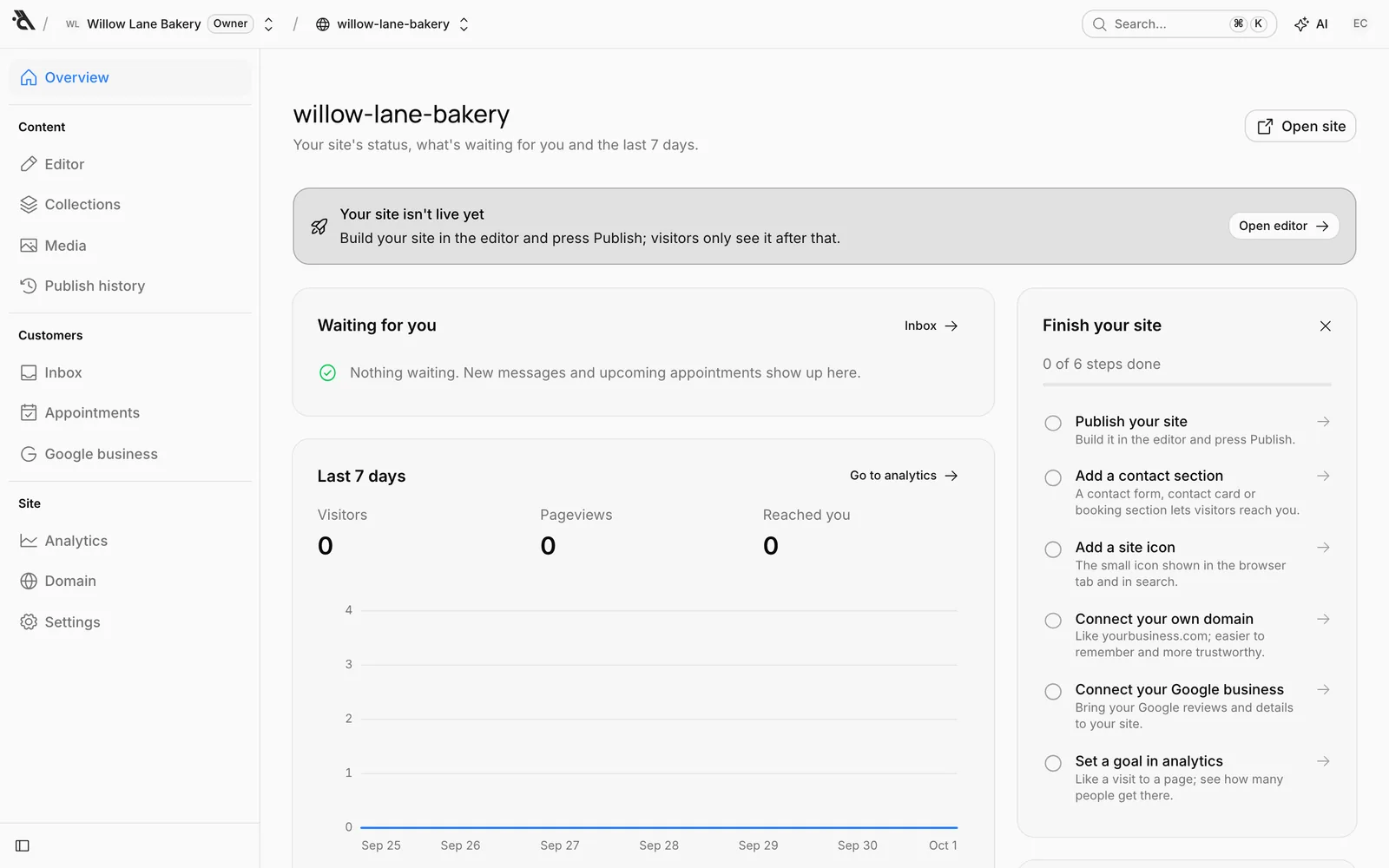Image resolution: width=1389 pixels, height=868 pixels.
Task: Click the Editor pencil icon in sidebar
Action: (29, 164)
